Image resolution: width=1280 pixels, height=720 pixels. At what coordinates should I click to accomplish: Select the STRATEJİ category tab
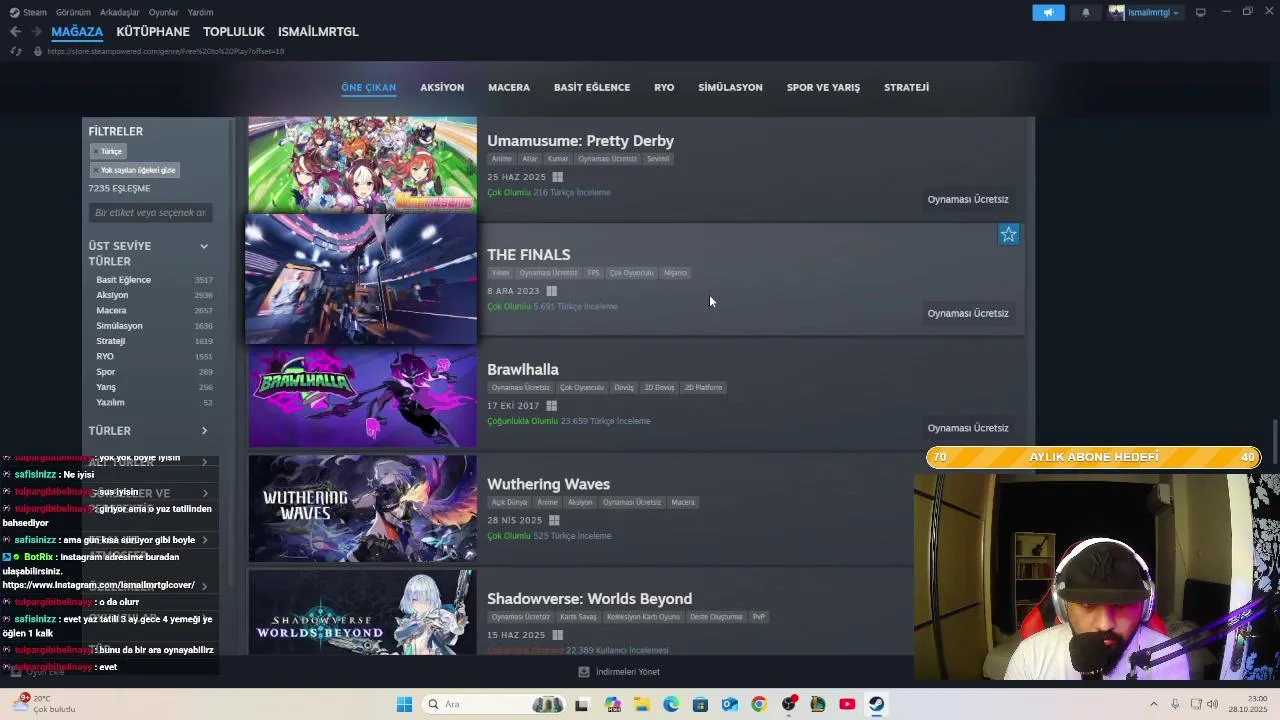pyautogui.click(x=906, y=87)
